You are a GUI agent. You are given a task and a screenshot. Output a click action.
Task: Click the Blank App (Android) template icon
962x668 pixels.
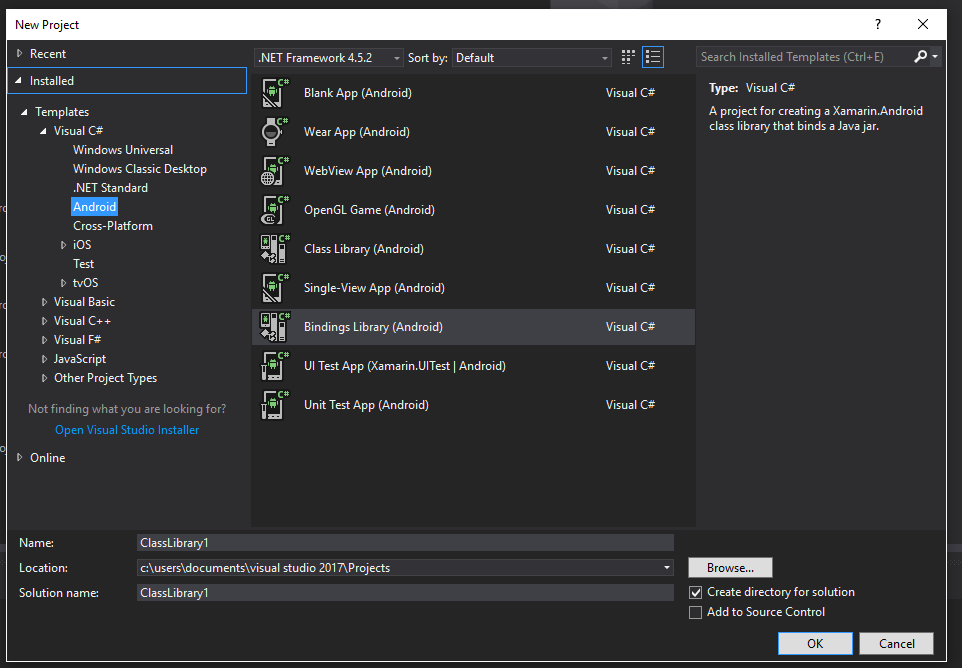[274, 93]
